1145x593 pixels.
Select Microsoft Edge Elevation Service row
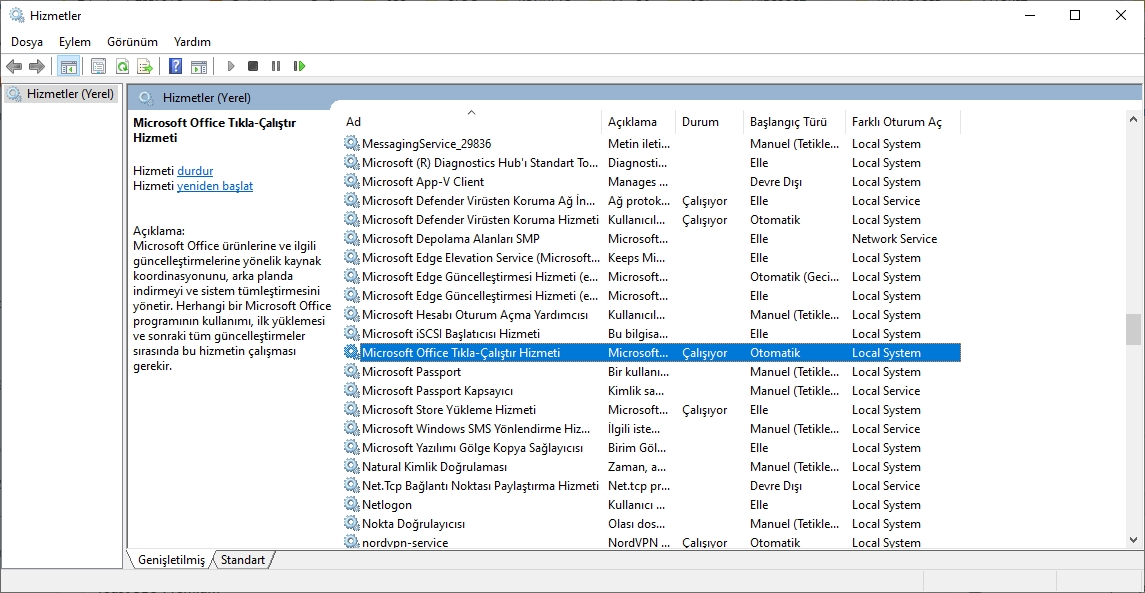click(651, 258)
